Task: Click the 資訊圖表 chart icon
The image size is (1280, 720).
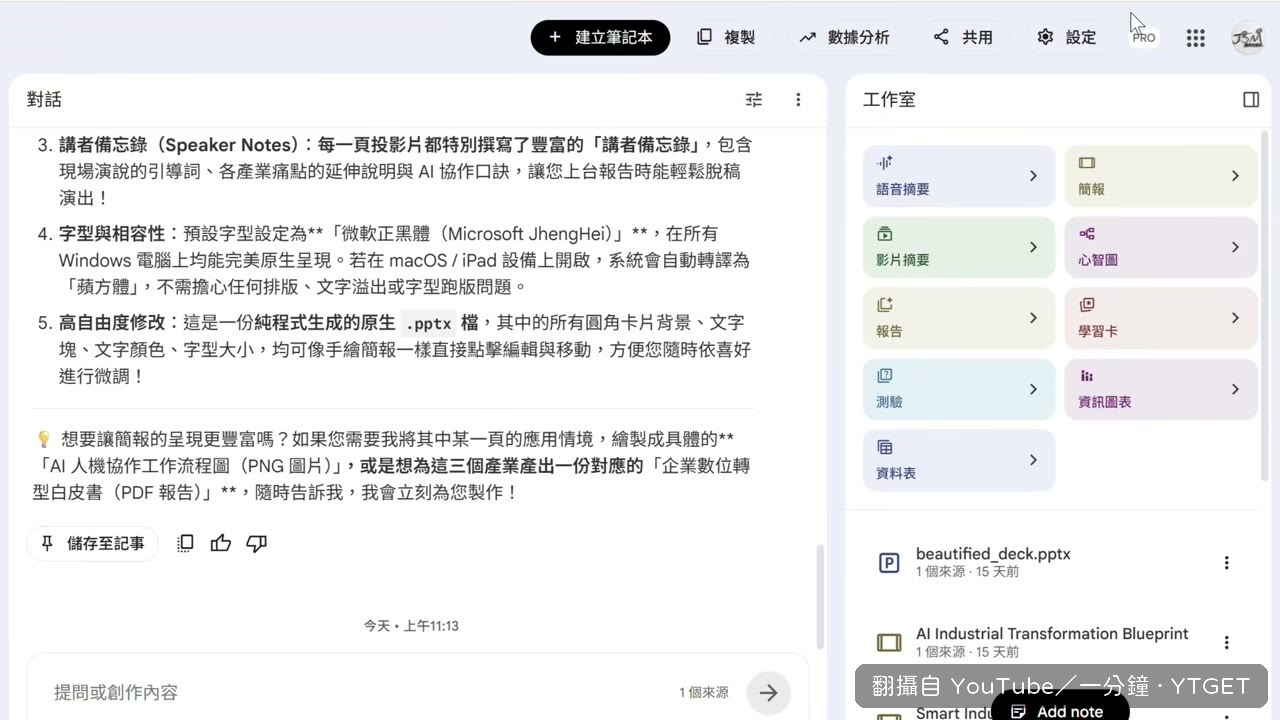Action: (1087, 376)
